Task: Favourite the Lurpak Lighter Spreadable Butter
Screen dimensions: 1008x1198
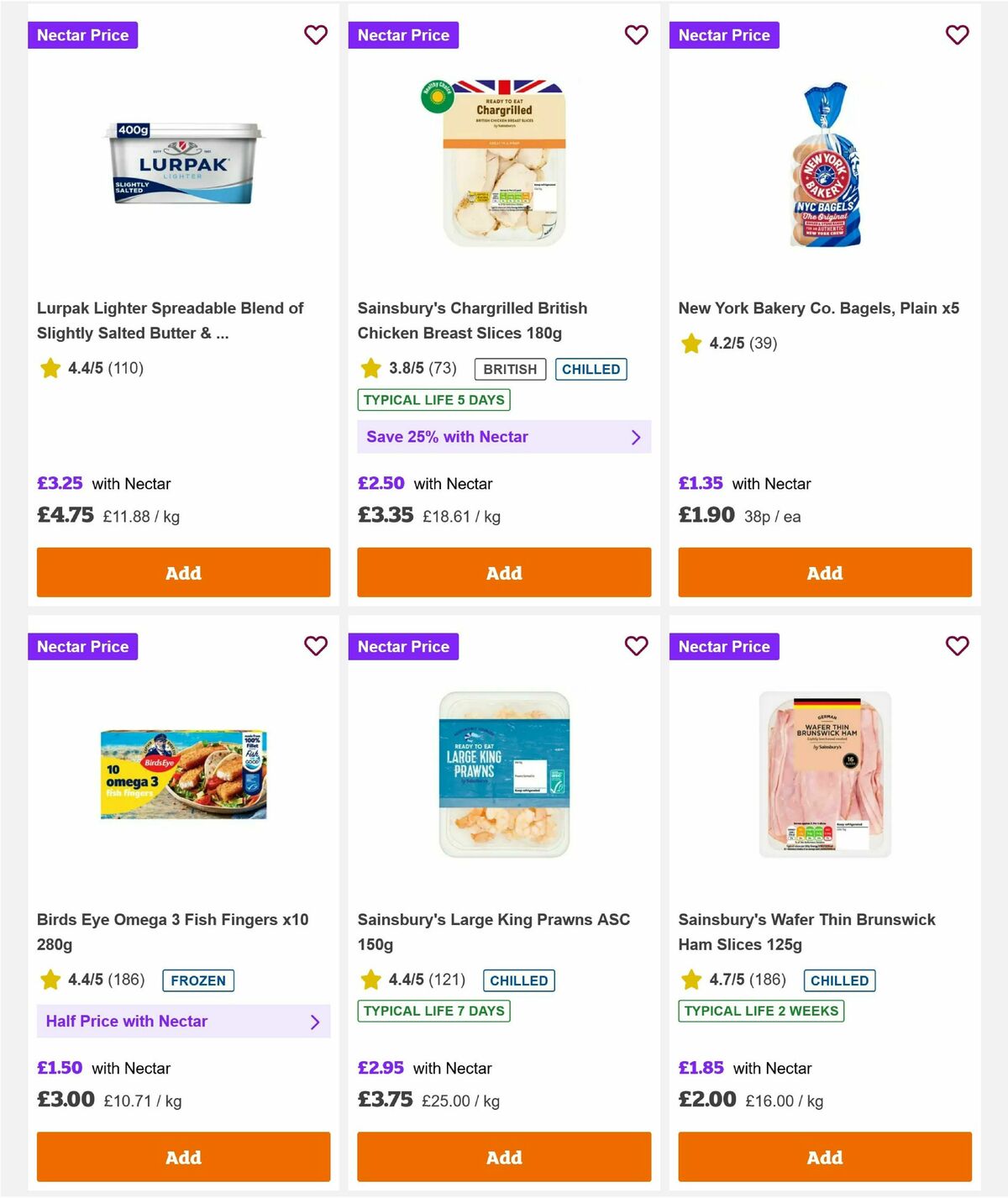Action: [315, 35]
